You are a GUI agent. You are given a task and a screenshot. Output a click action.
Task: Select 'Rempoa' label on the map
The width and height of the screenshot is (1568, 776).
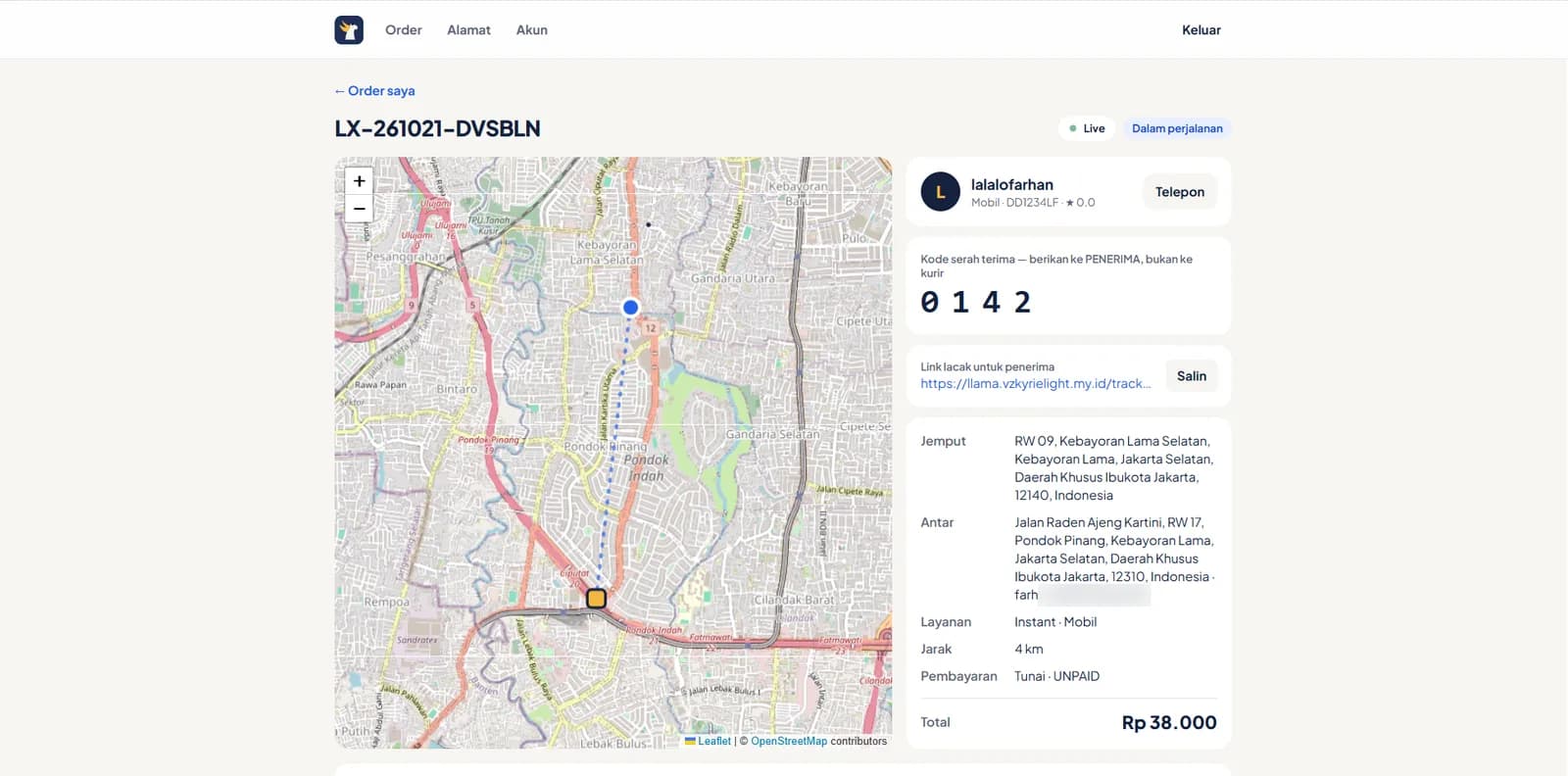(x=386, y=602)
